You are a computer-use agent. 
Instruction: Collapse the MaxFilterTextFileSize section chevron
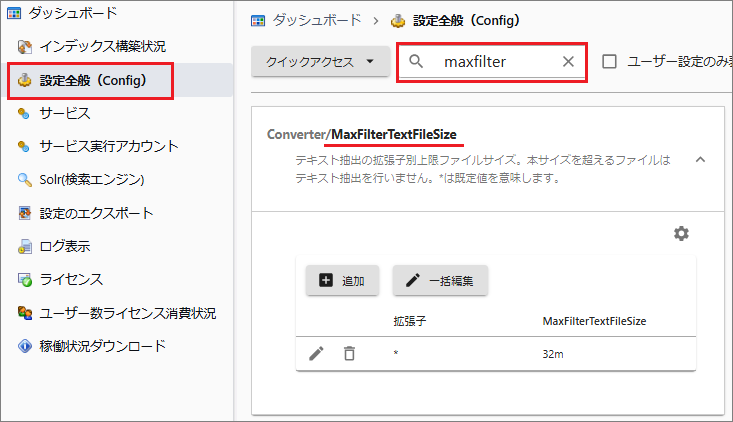pos(700,158)
